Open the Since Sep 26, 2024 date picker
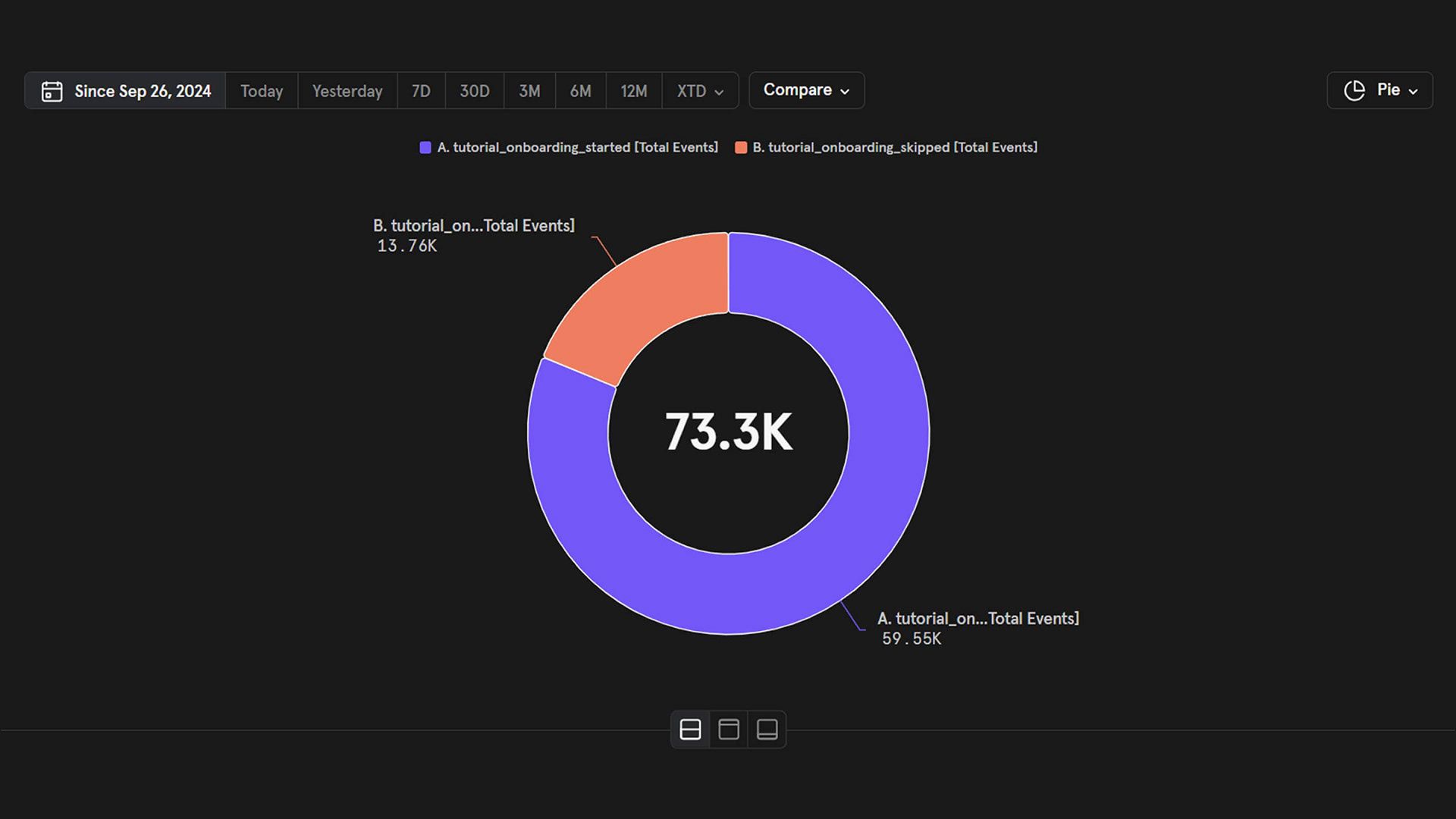Screen dimensions: 1456x819 click(x=126, y=91)
